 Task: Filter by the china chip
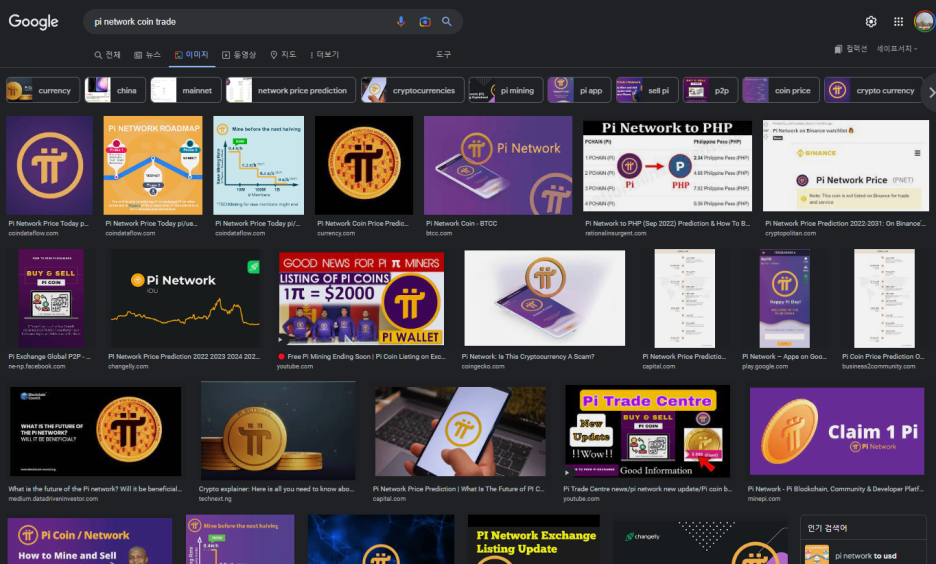[x=115, y=90]
